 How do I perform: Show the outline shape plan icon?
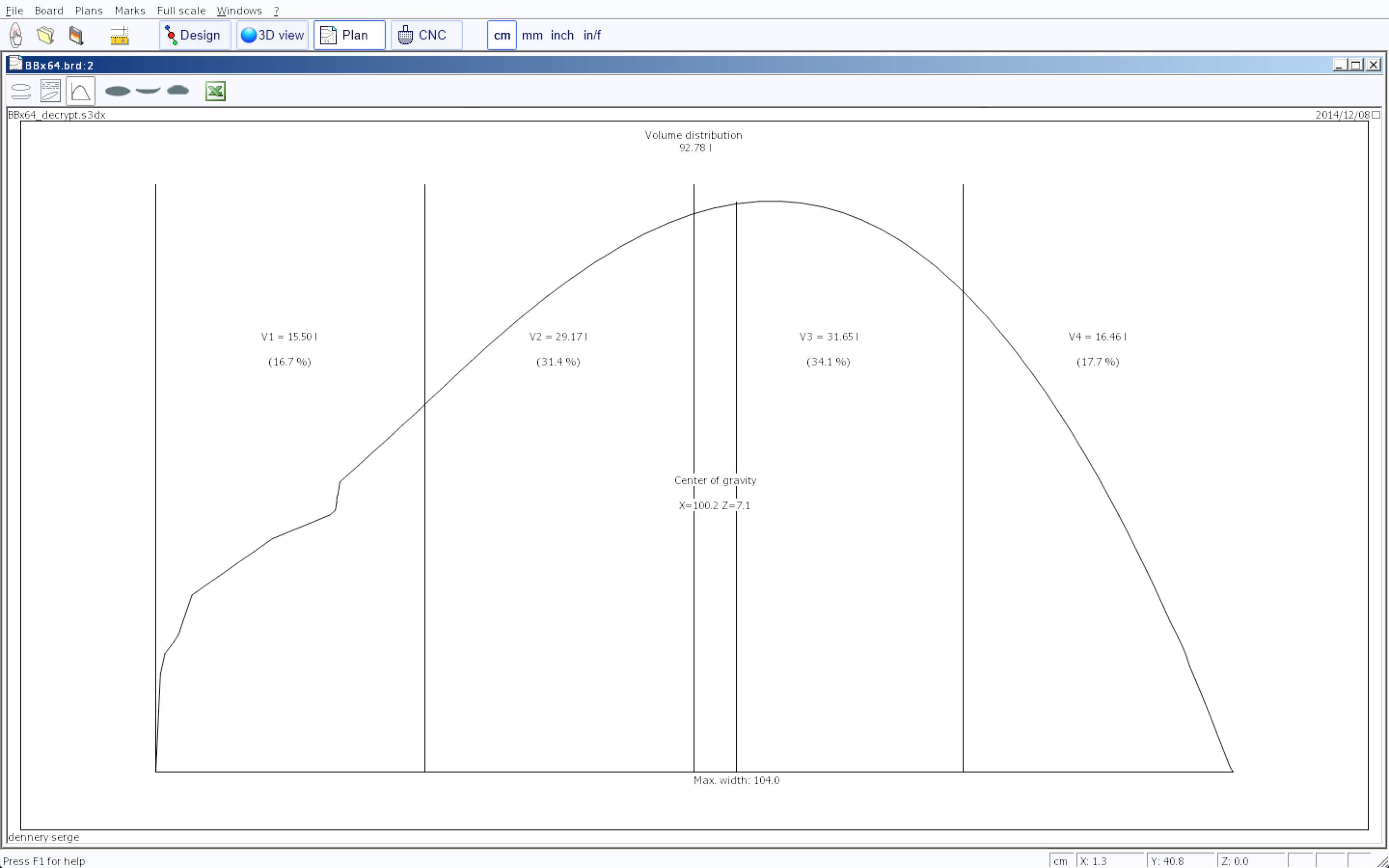click(118, 91)
